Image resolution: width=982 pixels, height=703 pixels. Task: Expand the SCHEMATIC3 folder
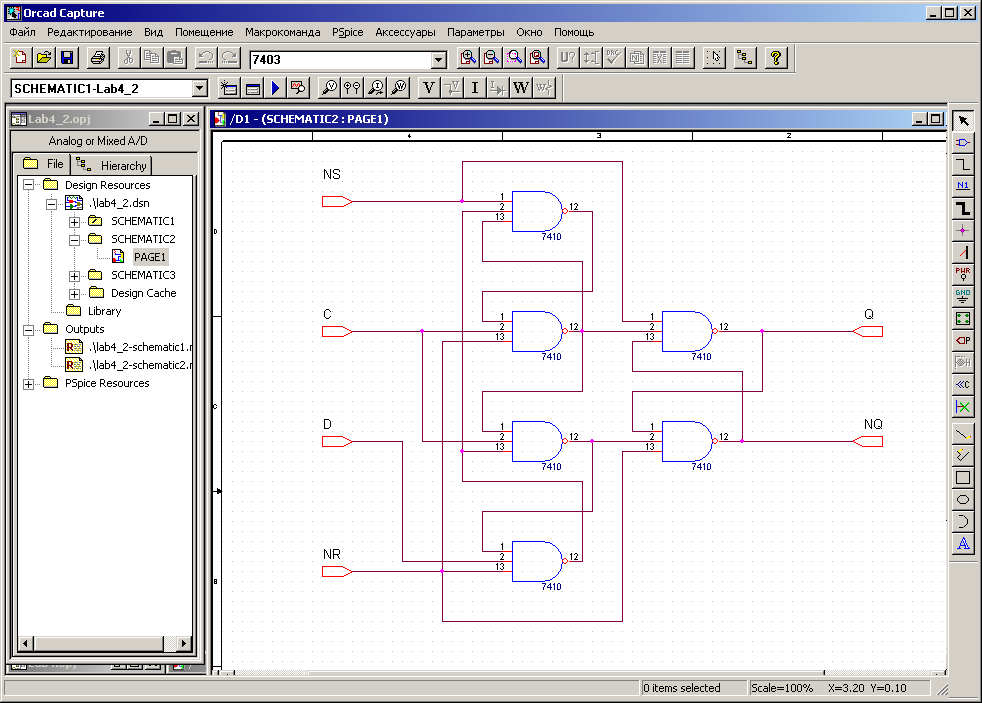pyautogui.click(x=74, y=276)
